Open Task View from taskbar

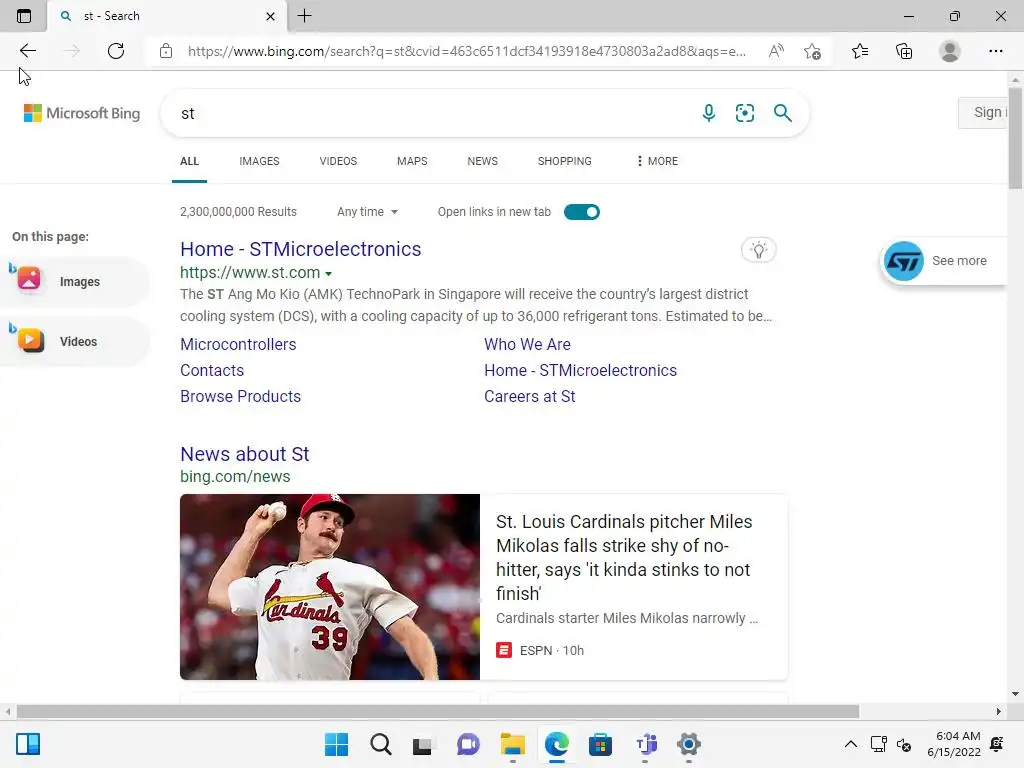pos(423,744)
